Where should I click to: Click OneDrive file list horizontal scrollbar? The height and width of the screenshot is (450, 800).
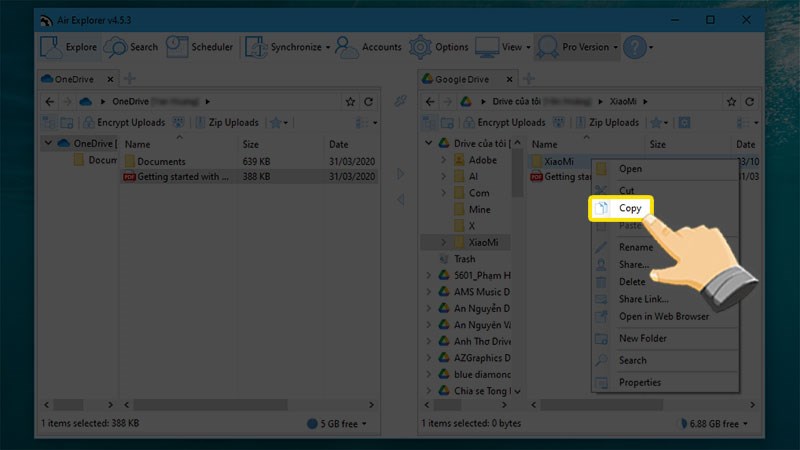[x=210, y=405]
